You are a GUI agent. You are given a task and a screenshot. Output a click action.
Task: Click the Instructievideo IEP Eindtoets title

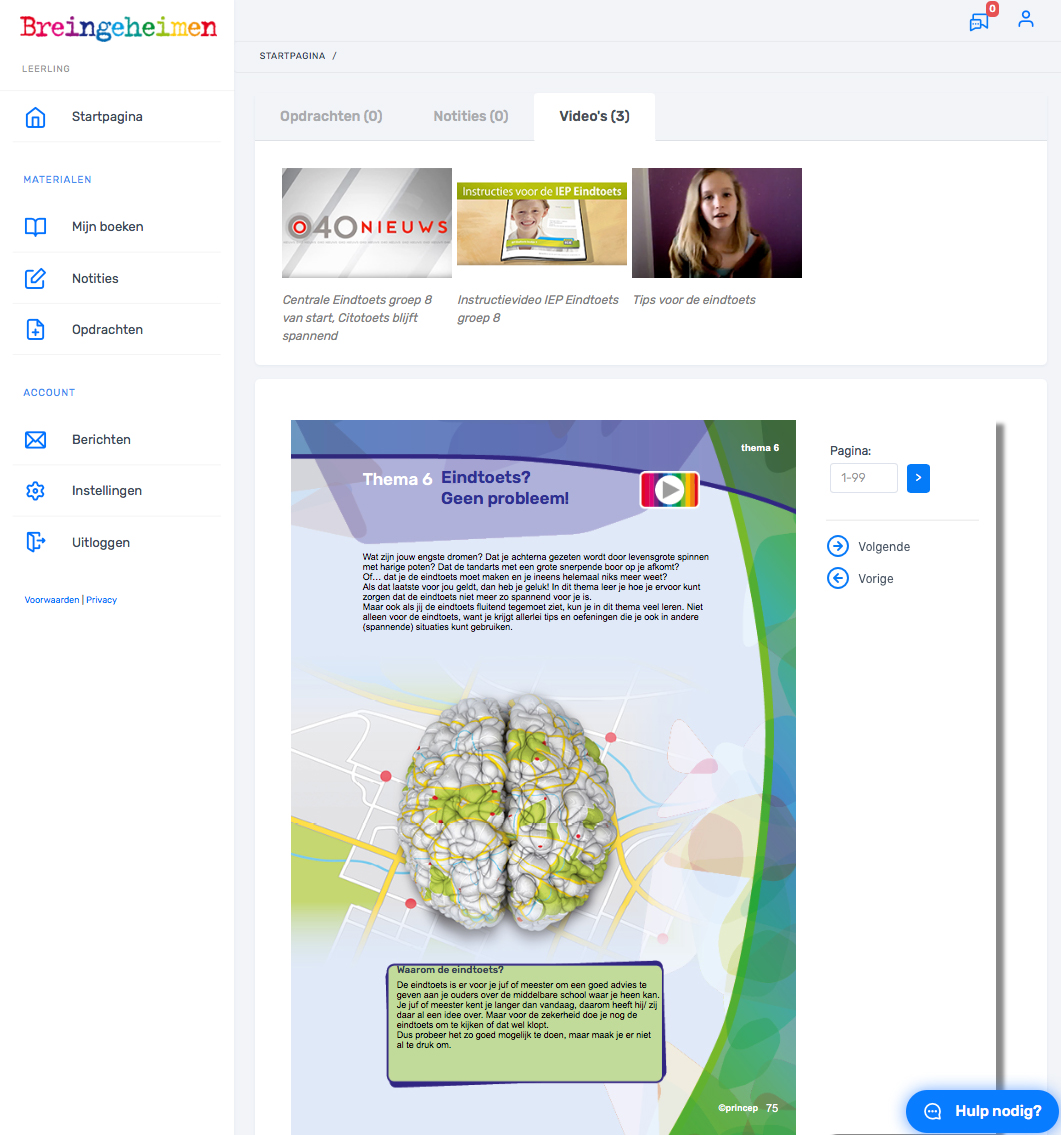click(x=538, y=309)
